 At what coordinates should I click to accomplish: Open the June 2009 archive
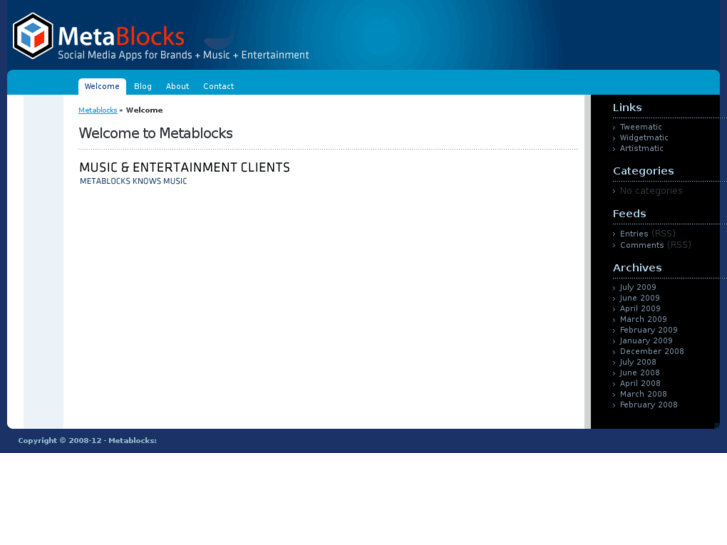[640, 298]
